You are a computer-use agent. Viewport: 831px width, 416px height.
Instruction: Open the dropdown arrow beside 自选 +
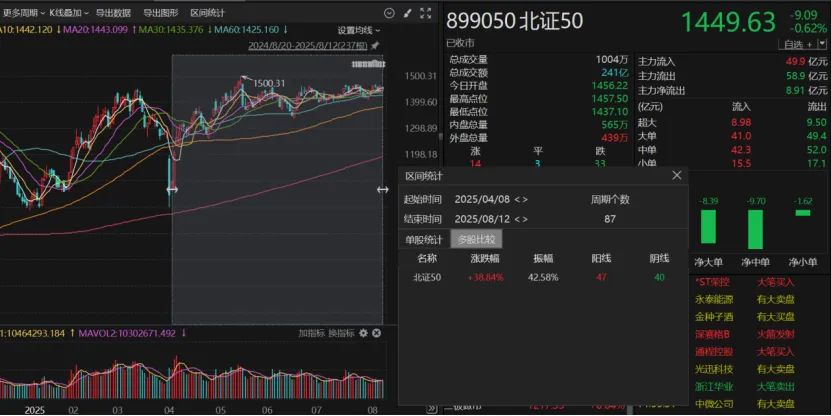click(x=822, y=44)
